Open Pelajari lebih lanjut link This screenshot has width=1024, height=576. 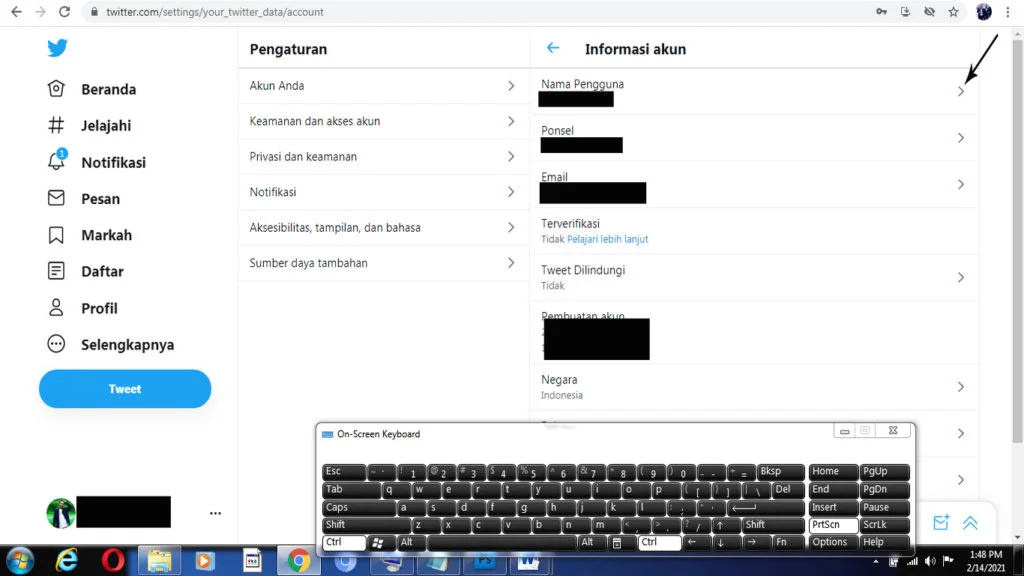pyautogui.click(x=607, y=239)
